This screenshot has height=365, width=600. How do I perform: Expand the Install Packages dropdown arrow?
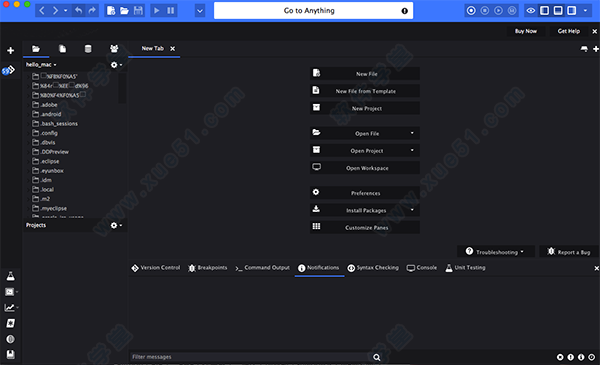412,210
